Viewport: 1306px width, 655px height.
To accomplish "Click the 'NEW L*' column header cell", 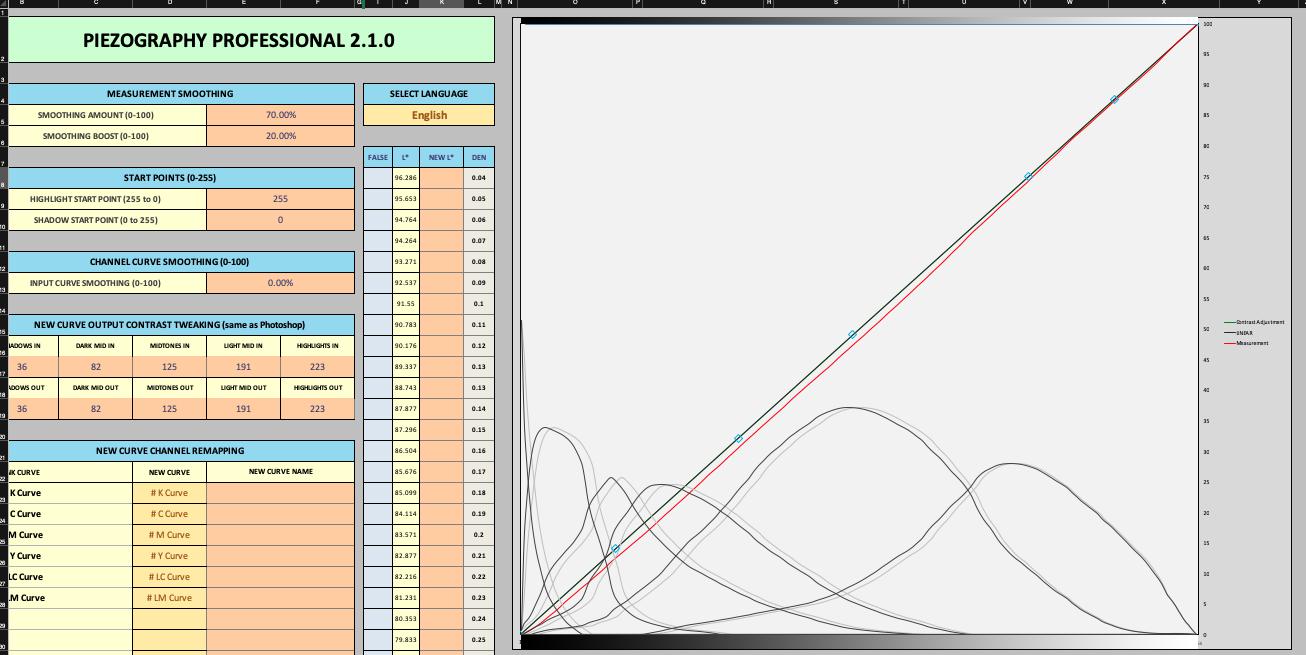I will (441, 157).
